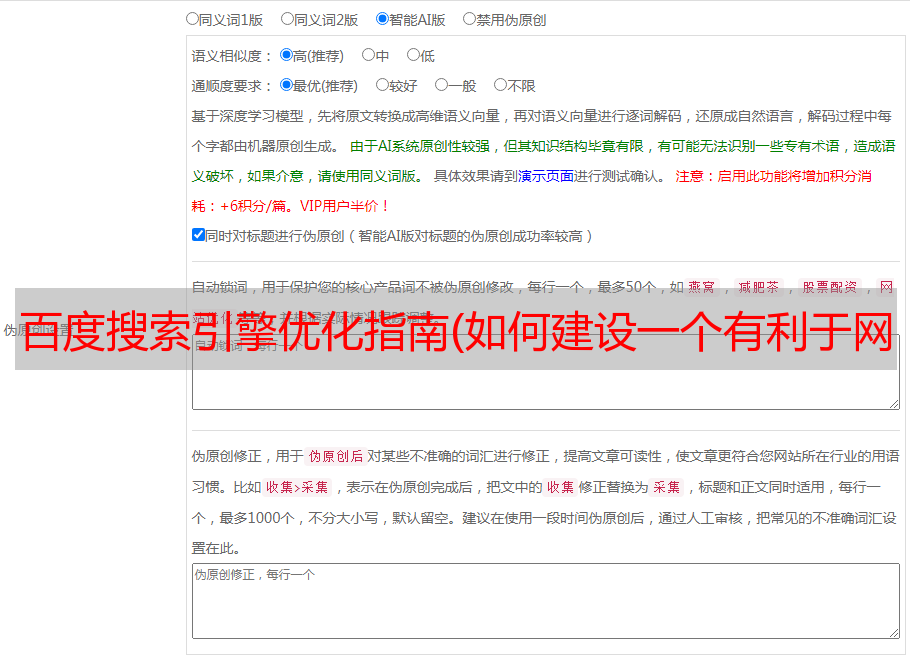Select 禁用伪原创 radio option

(x=469, y=19)
